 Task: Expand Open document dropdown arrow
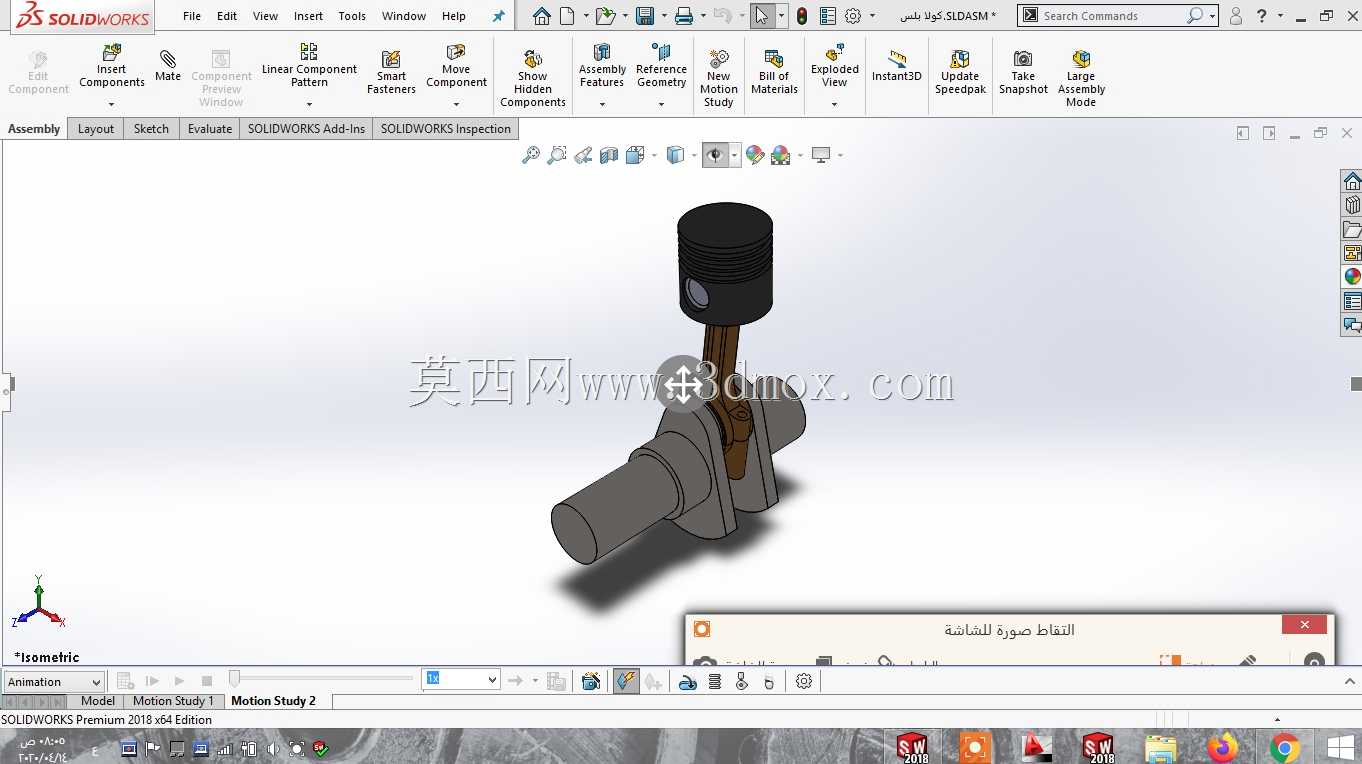pos(625,16)
